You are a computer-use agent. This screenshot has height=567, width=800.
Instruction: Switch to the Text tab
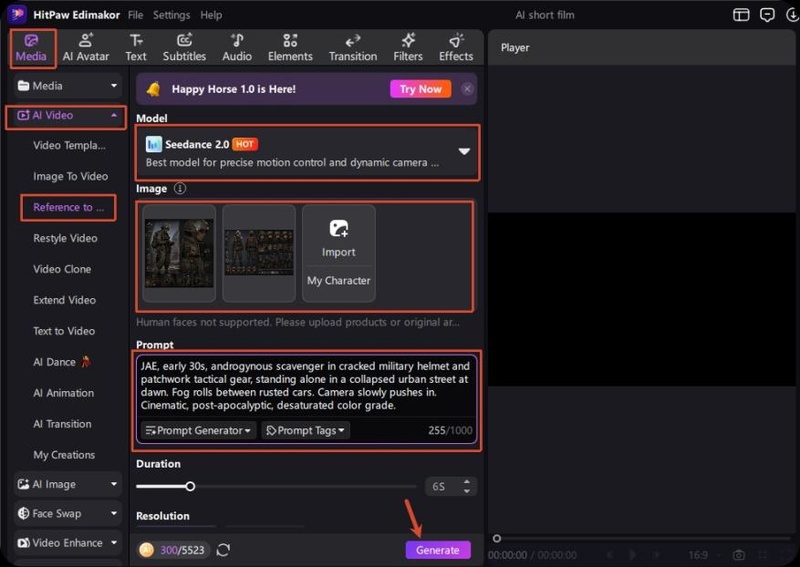(136, 48)
